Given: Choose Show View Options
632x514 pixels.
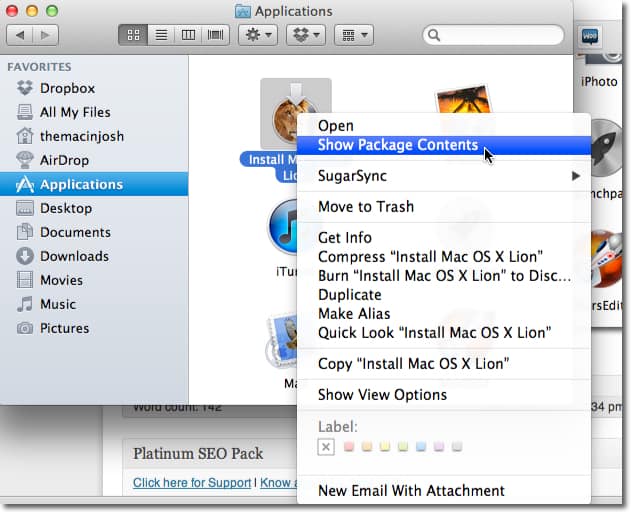Looking at the screenshot, I should pyautogui.click(x=444, y=395).
